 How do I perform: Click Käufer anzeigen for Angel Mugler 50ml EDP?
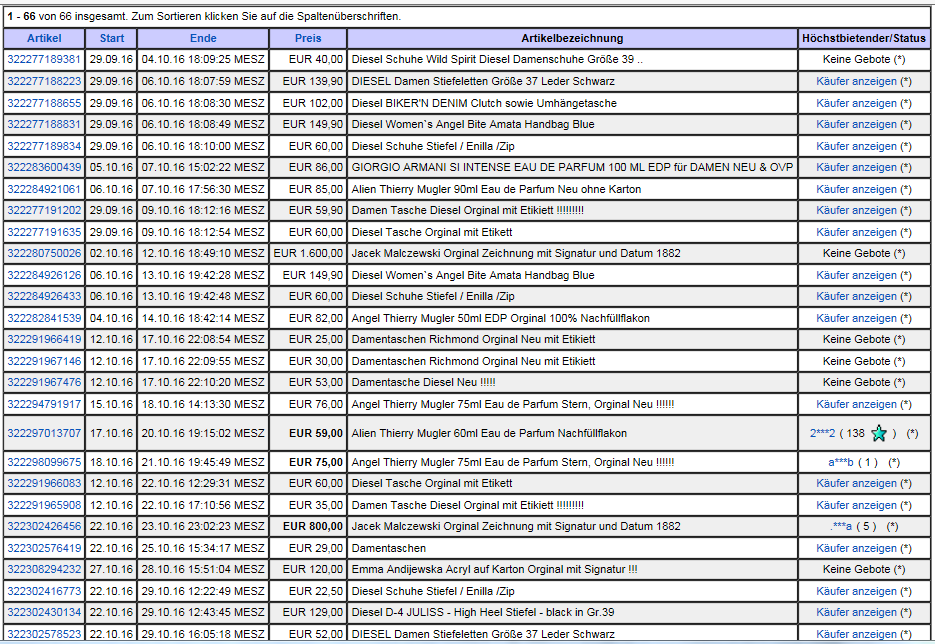click(x=856, y=318)
